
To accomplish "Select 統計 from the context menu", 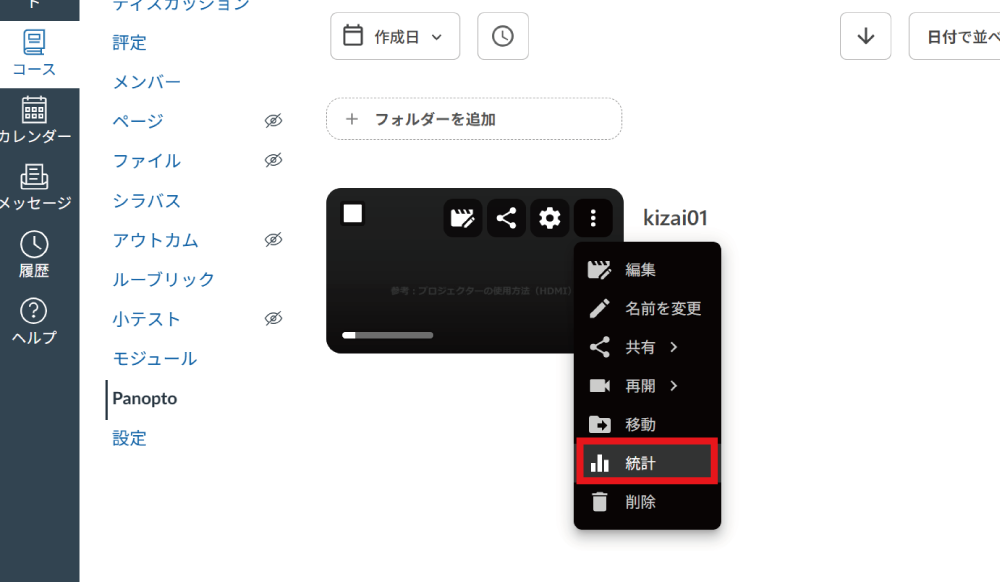I will tap(647, 463).
